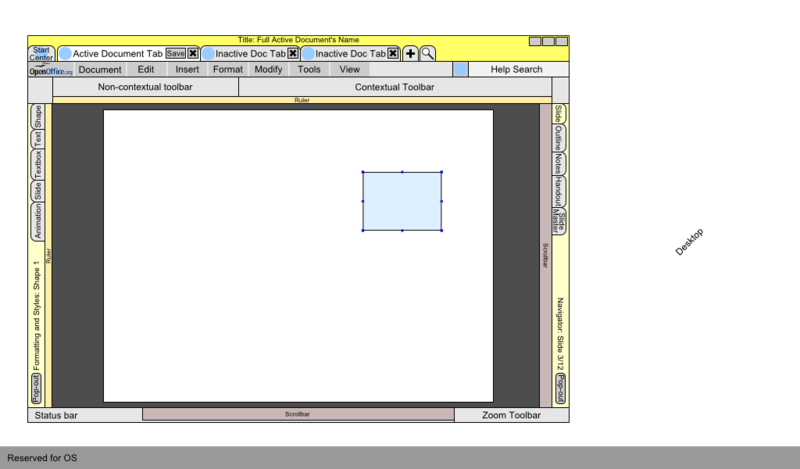
Task: Open the Insert menu
Action: coord(187,70)
